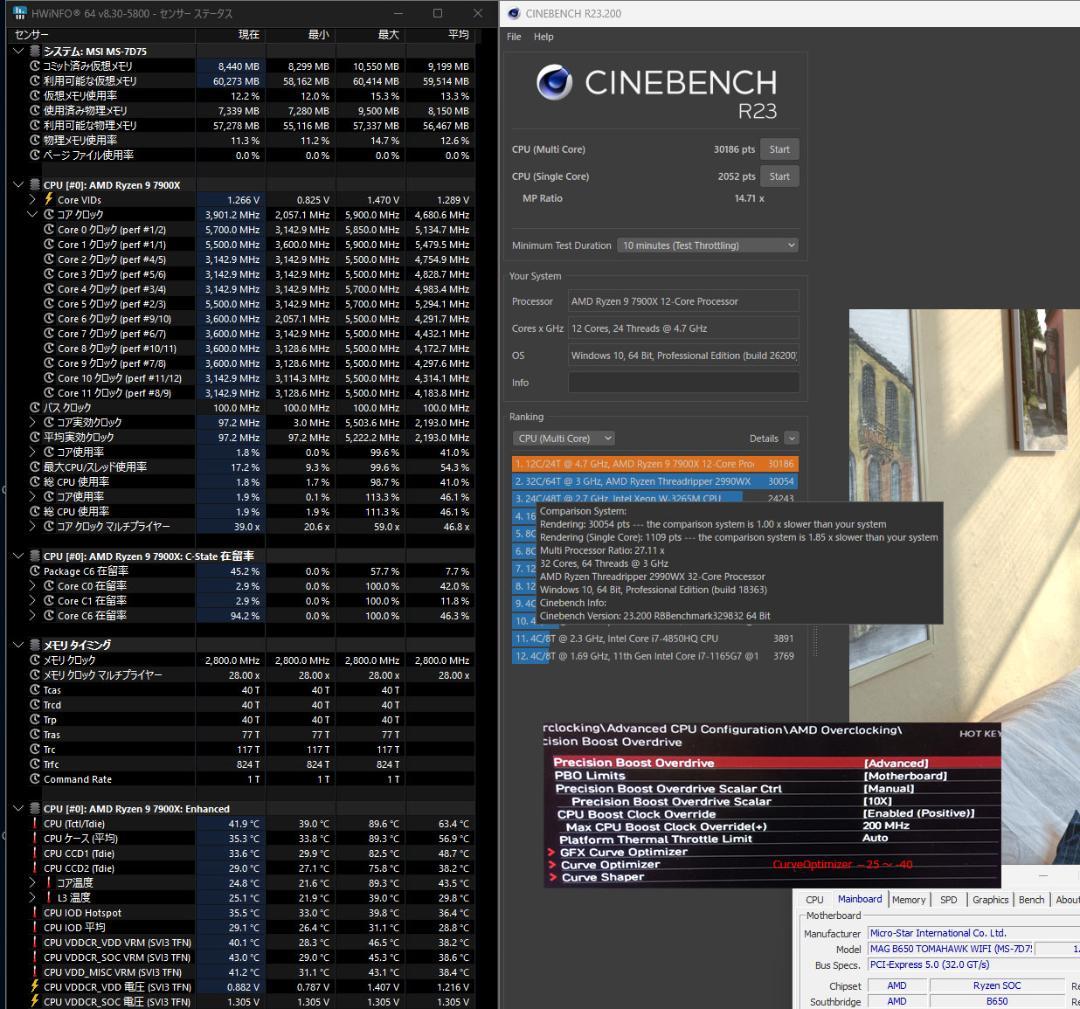
Task: Click the HWiNFO app icon in title bar
Action: pos(19,13)
